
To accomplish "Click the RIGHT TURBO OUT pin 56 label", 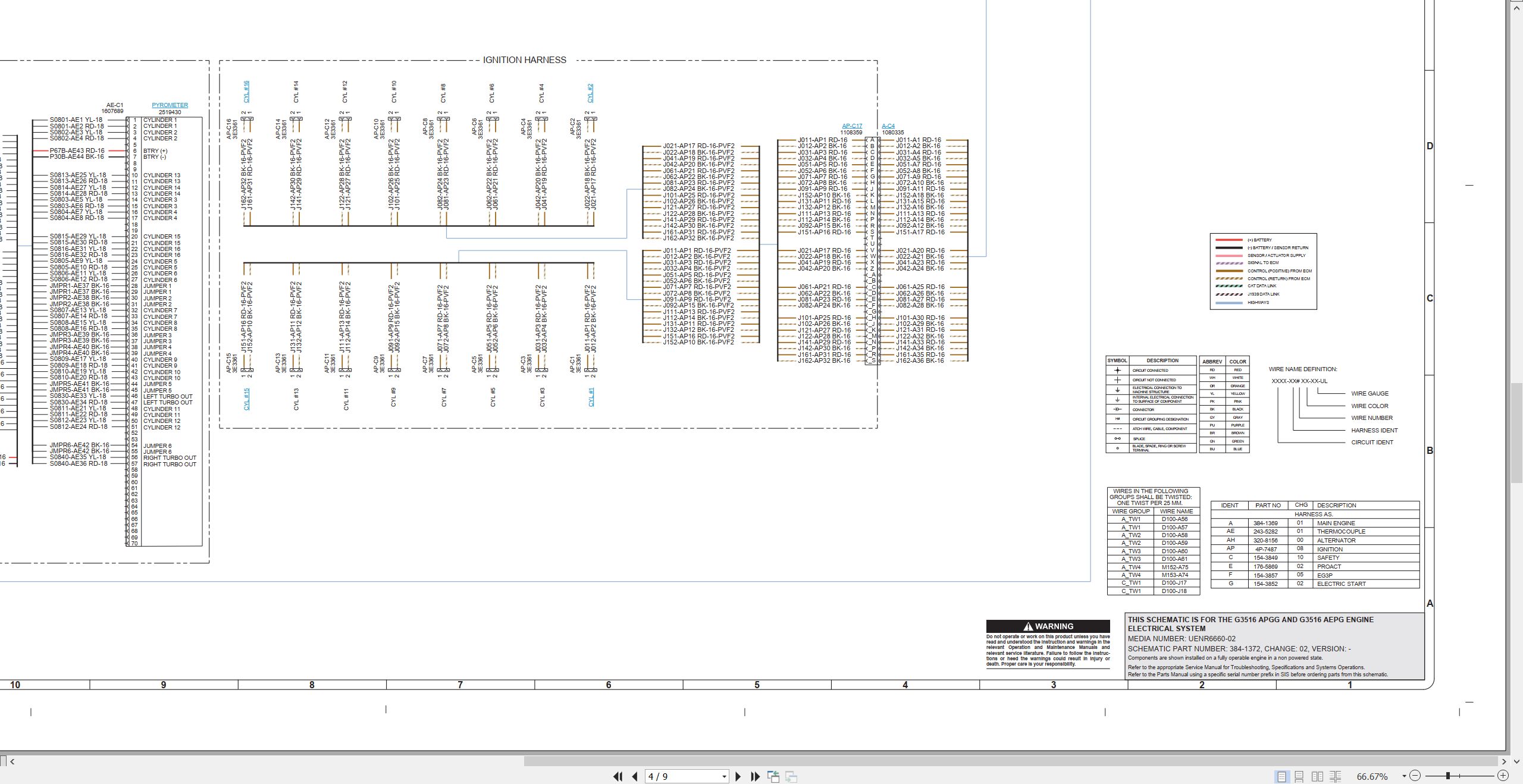I will [170, 458].
